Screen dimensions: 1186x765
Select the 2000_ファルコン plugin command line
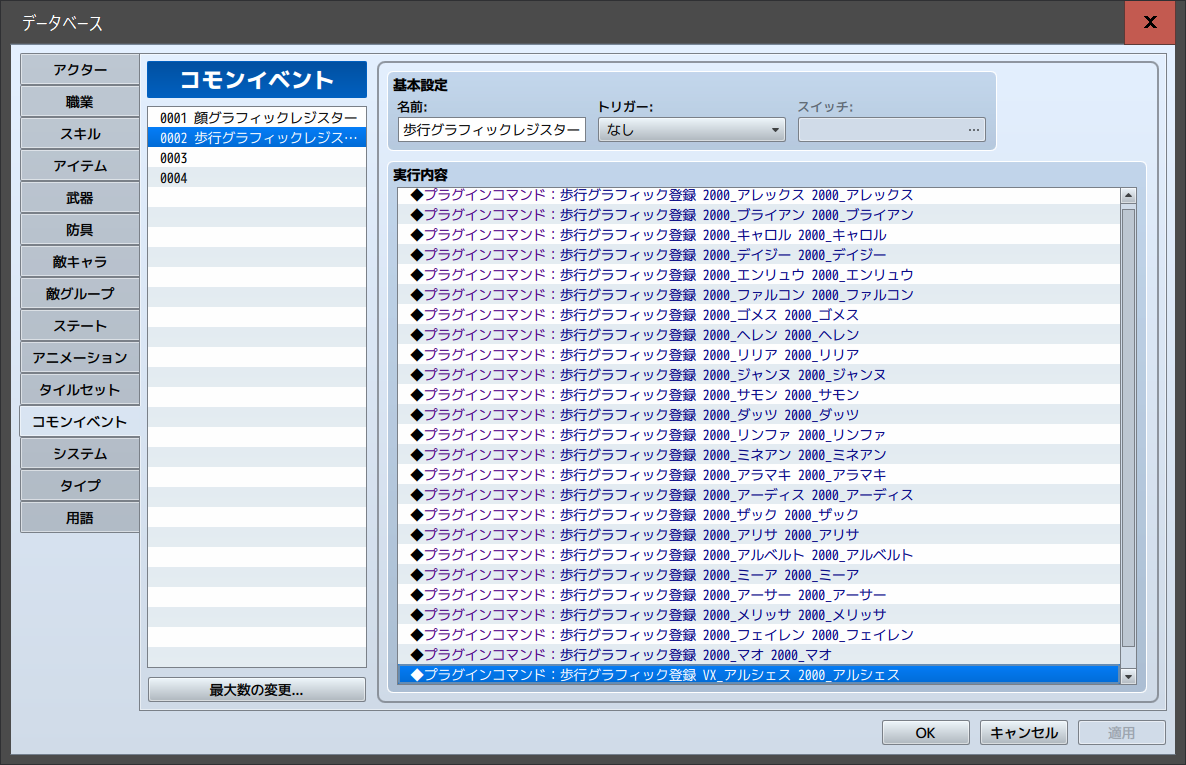(759, 295)
